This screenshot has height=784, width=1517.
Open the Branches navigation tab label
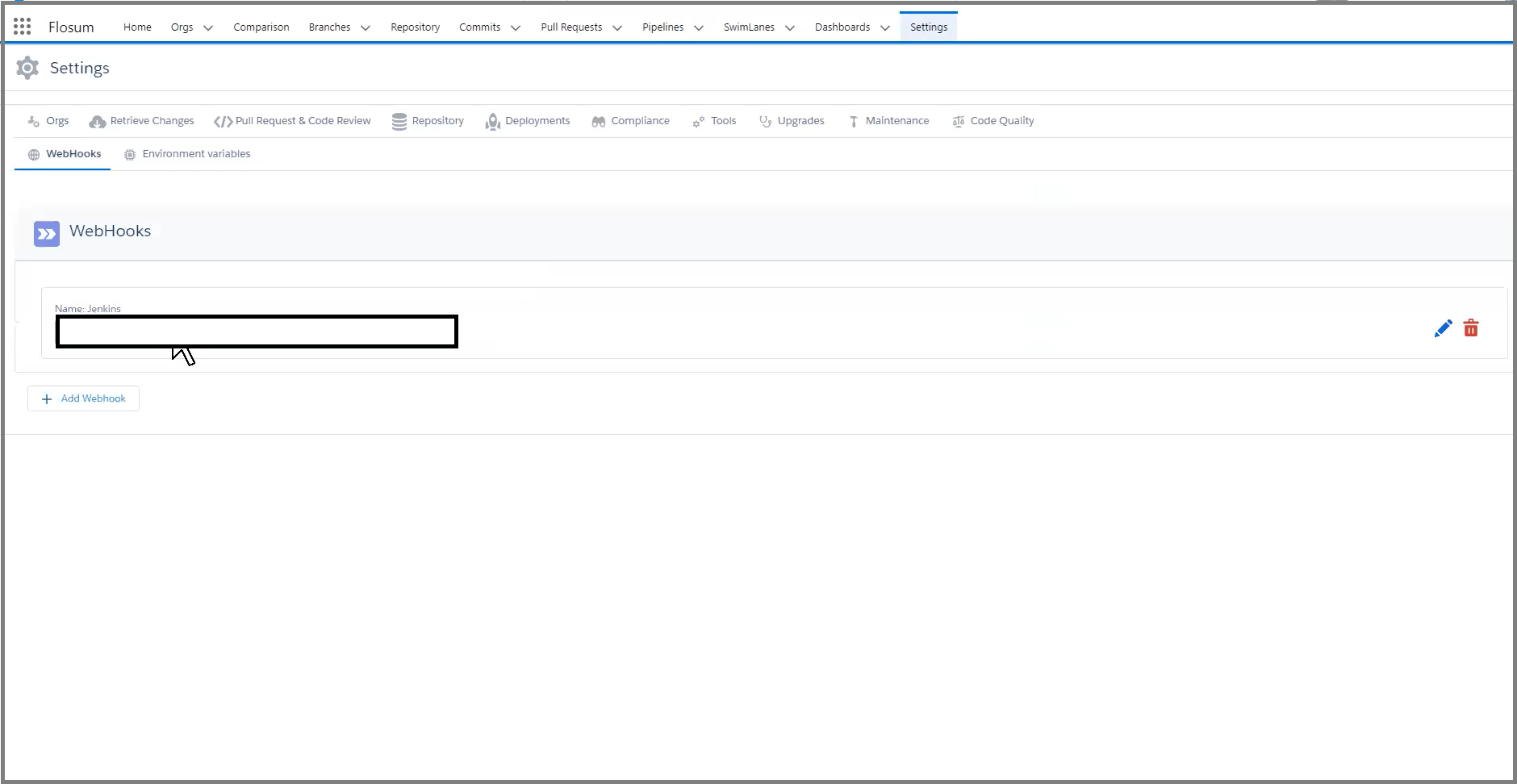[x=329, y=27]
